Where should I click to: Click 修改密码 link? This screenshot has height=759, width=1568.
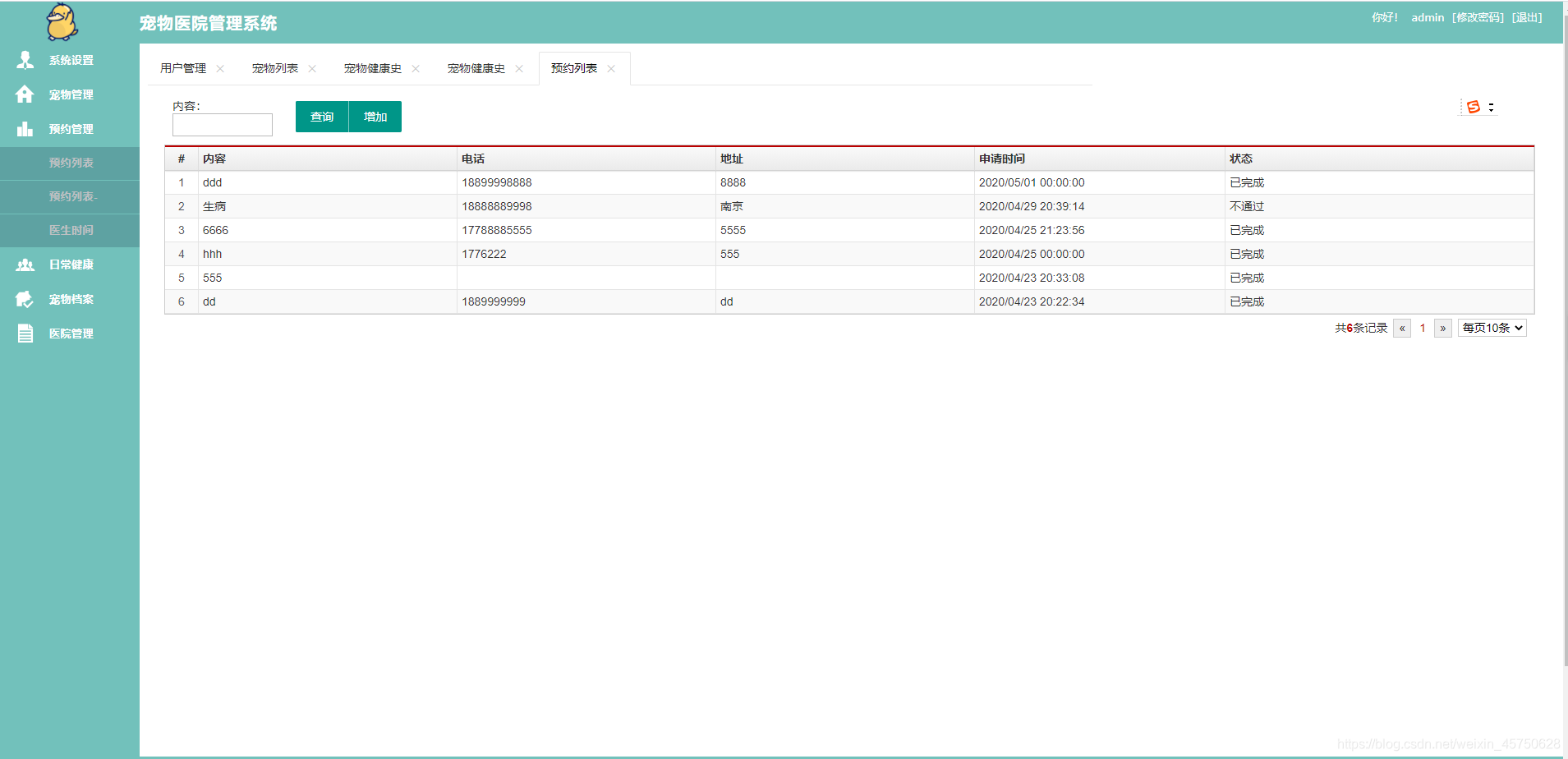(1478, 17)
